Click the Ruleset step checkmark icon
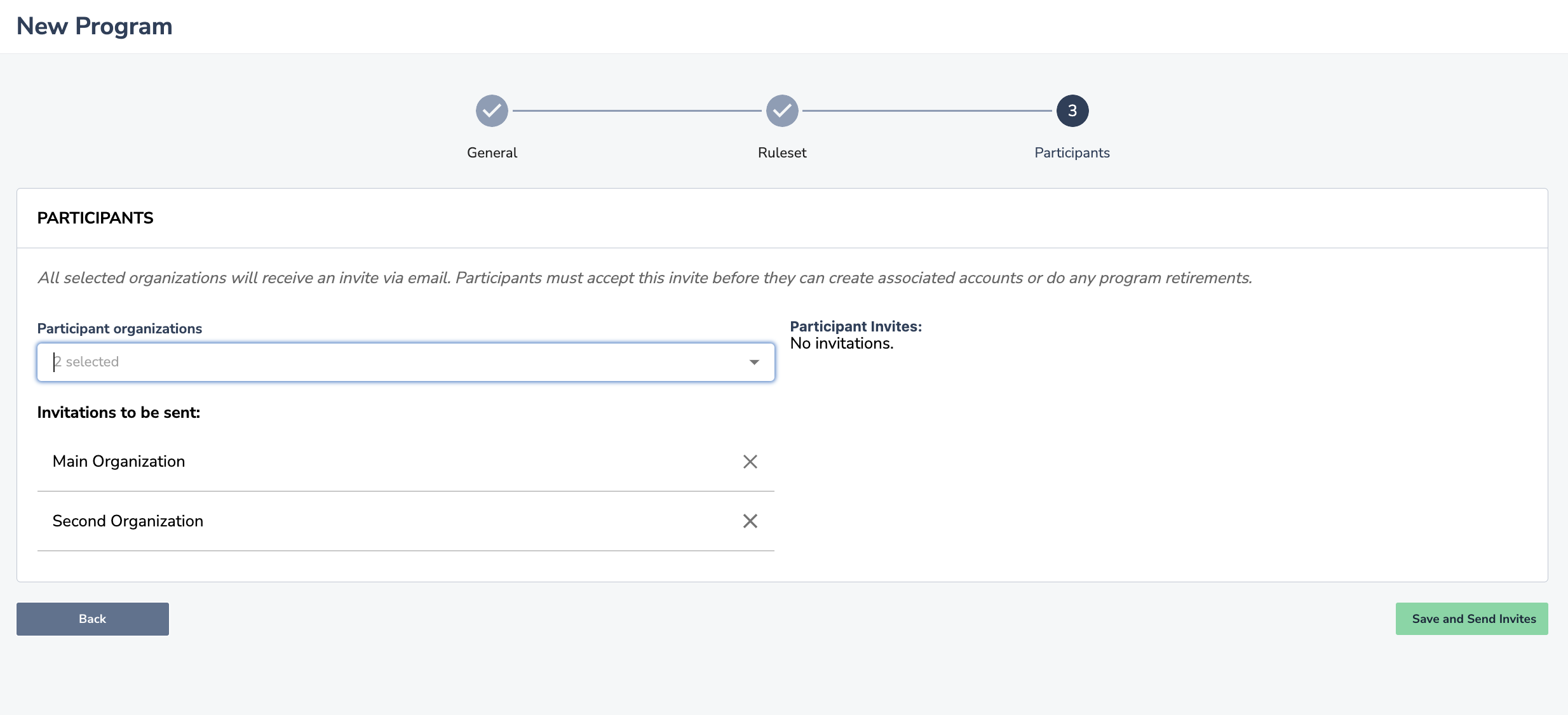 click(781, 111)
